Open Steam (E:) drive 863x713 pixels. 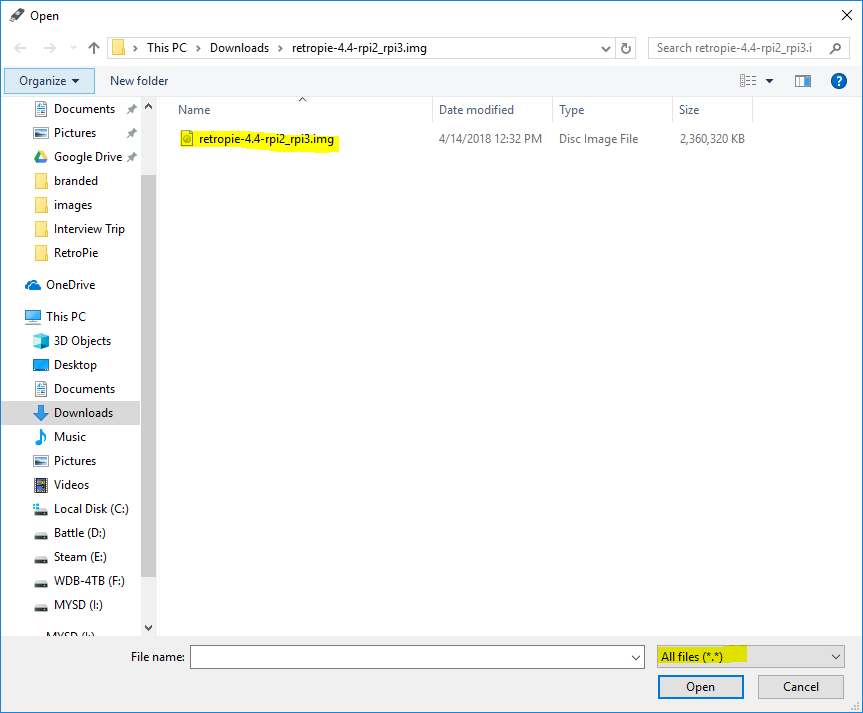point(80,557)
